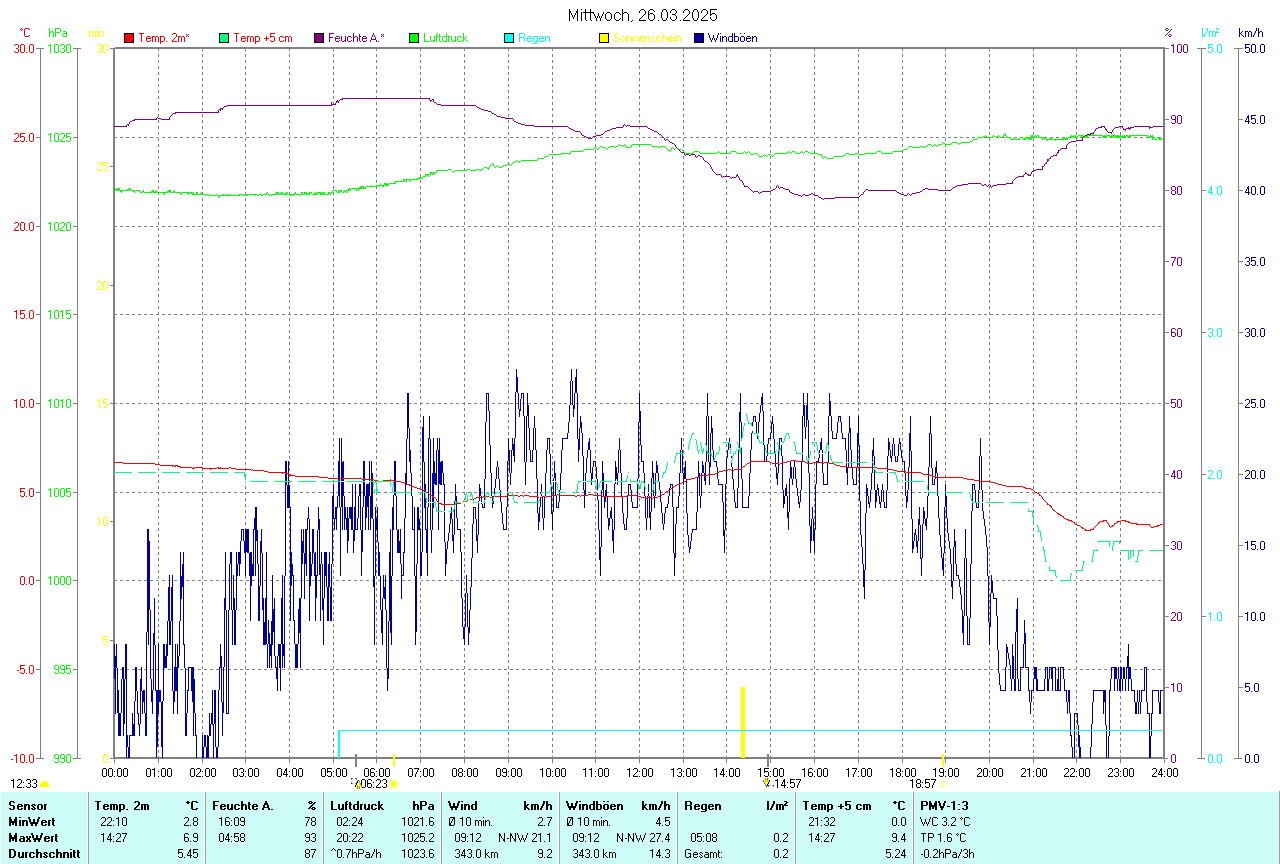Click the Regen legend label
The height and width of the screenshot is (864, 1280).
tap(533, 38)
